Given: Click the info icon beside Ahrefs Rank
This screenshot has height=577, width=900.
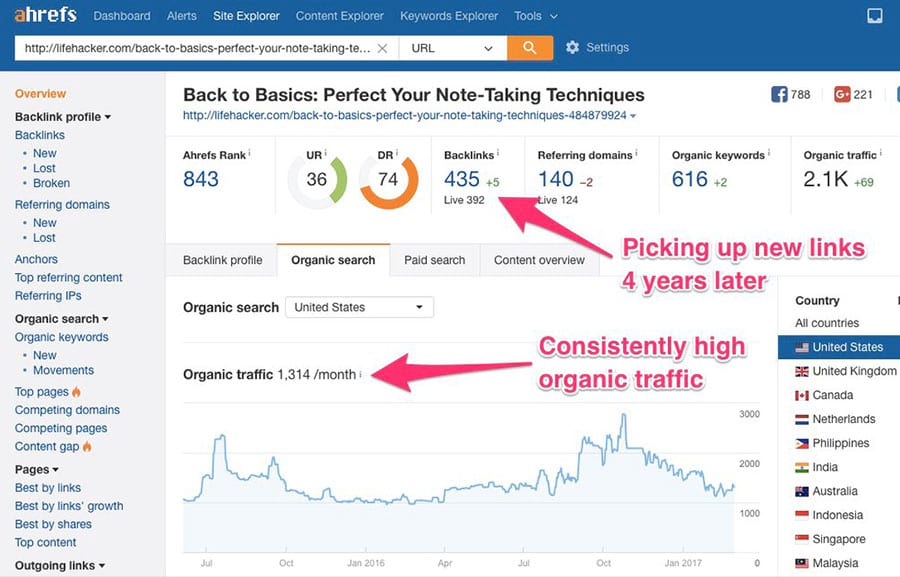Looking at the screenshot, I should [x=249, y=153].
